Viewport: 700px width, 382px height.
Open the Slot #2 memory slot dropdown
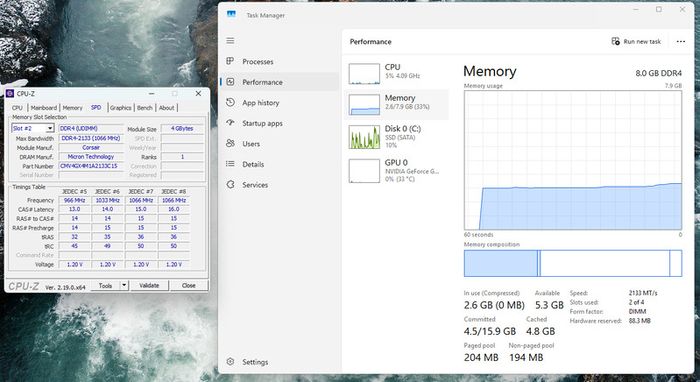50,129
